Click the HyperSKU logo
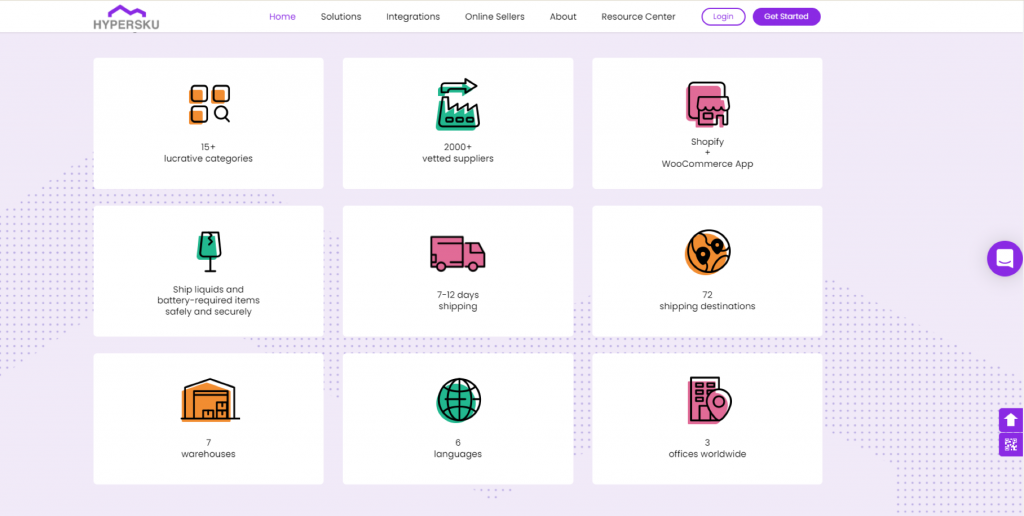This screenshot has width=1024, height=516. pyautogui.click(x=126, y=18)
